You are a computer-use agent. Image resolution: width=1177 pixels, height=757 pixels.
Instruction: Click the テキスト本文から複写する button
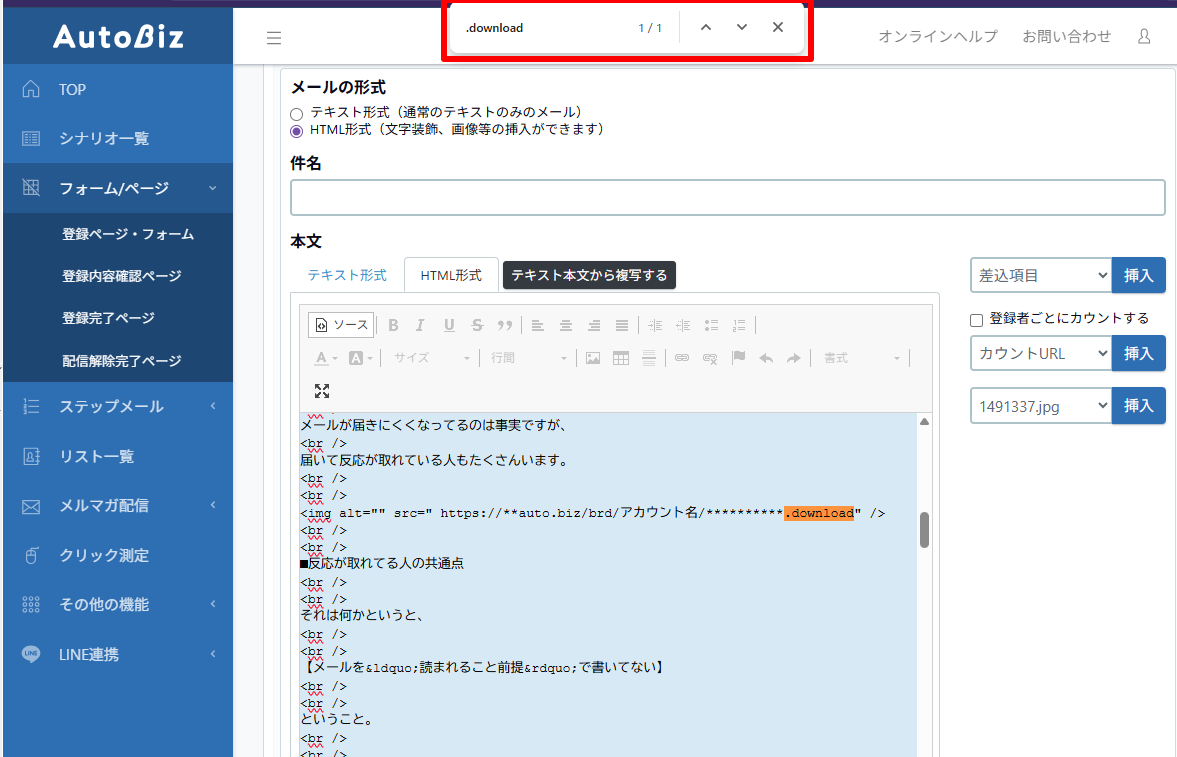[588, 275]
